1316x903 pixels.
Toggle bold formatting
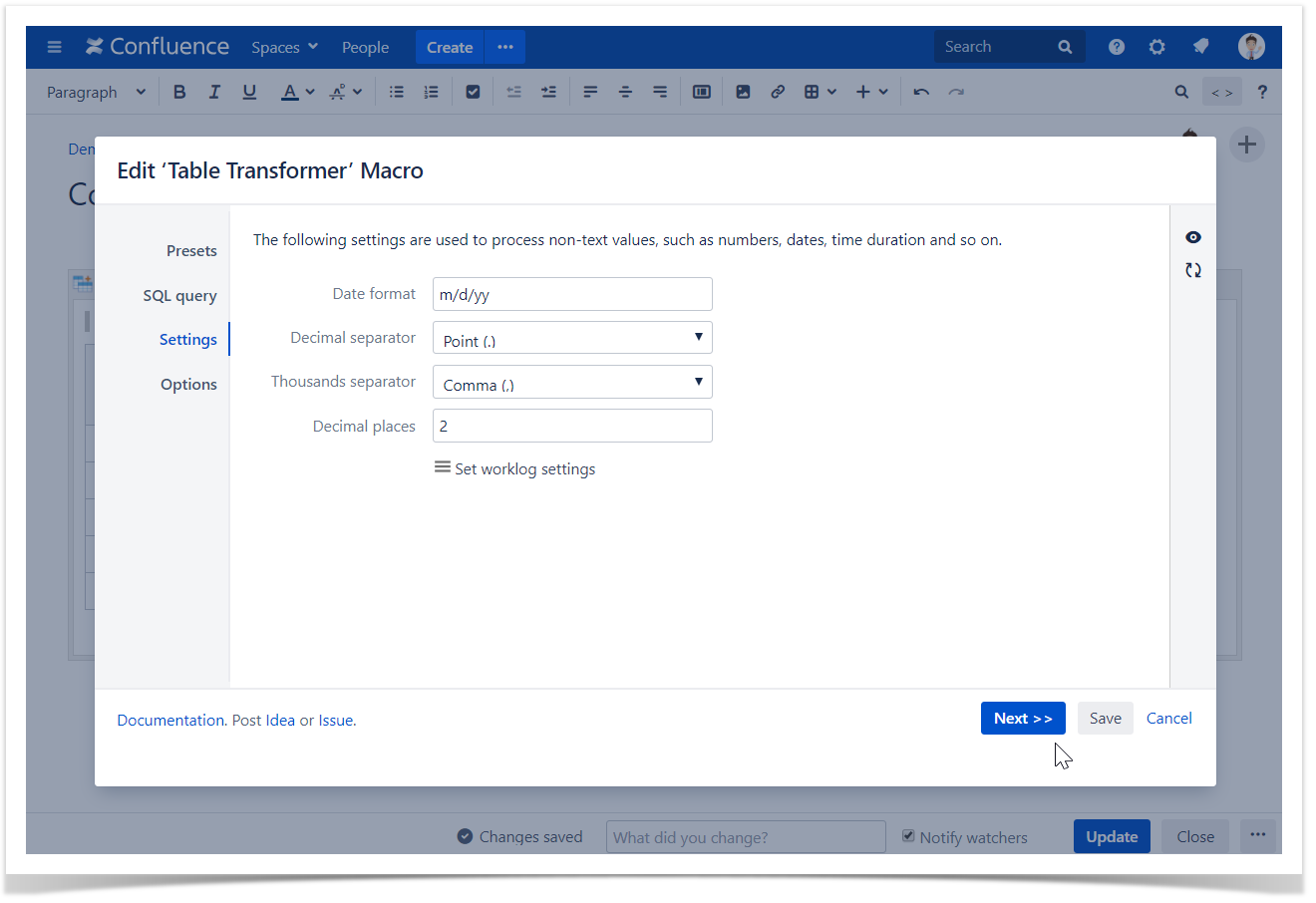tap(179, 92)
